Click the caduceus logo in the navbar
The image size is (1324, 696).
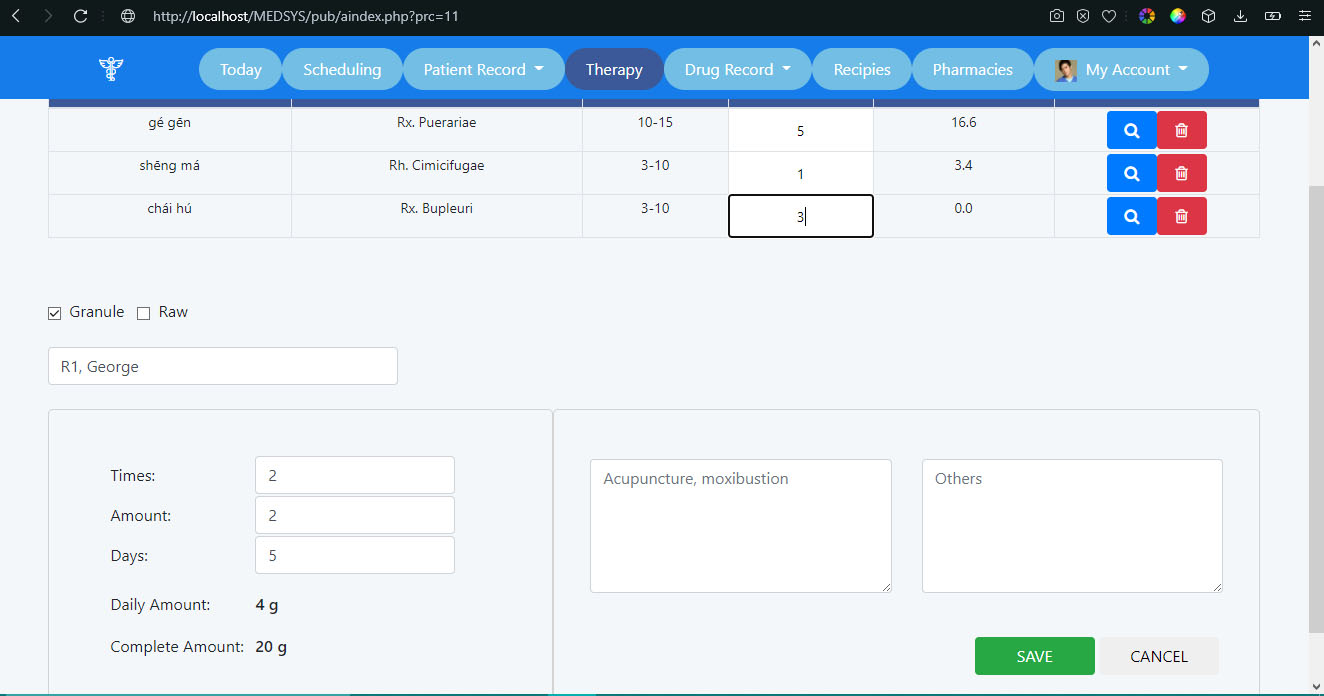(110, 69)
